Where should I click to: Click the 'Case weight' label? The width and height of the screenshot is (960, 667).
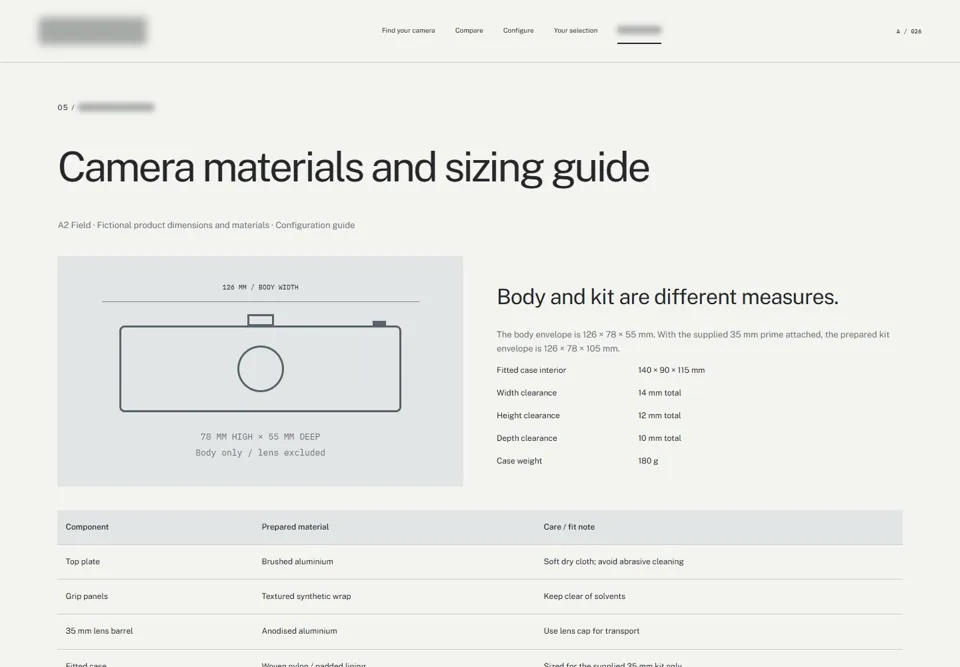tap(519, 461)
